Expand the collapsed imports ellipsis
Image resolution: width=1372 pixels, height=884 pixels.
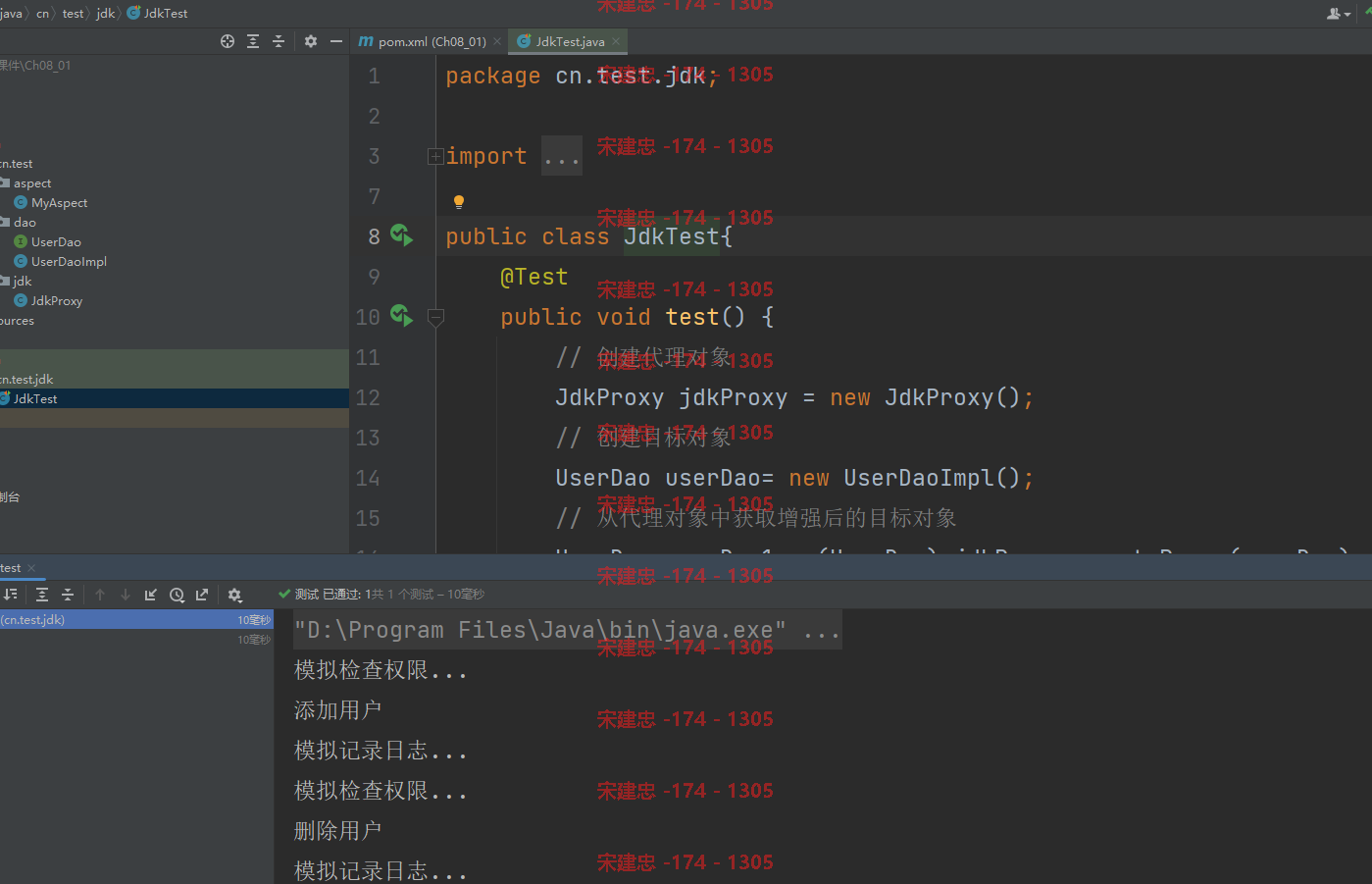pyautogui.click(x=562, y=157)
